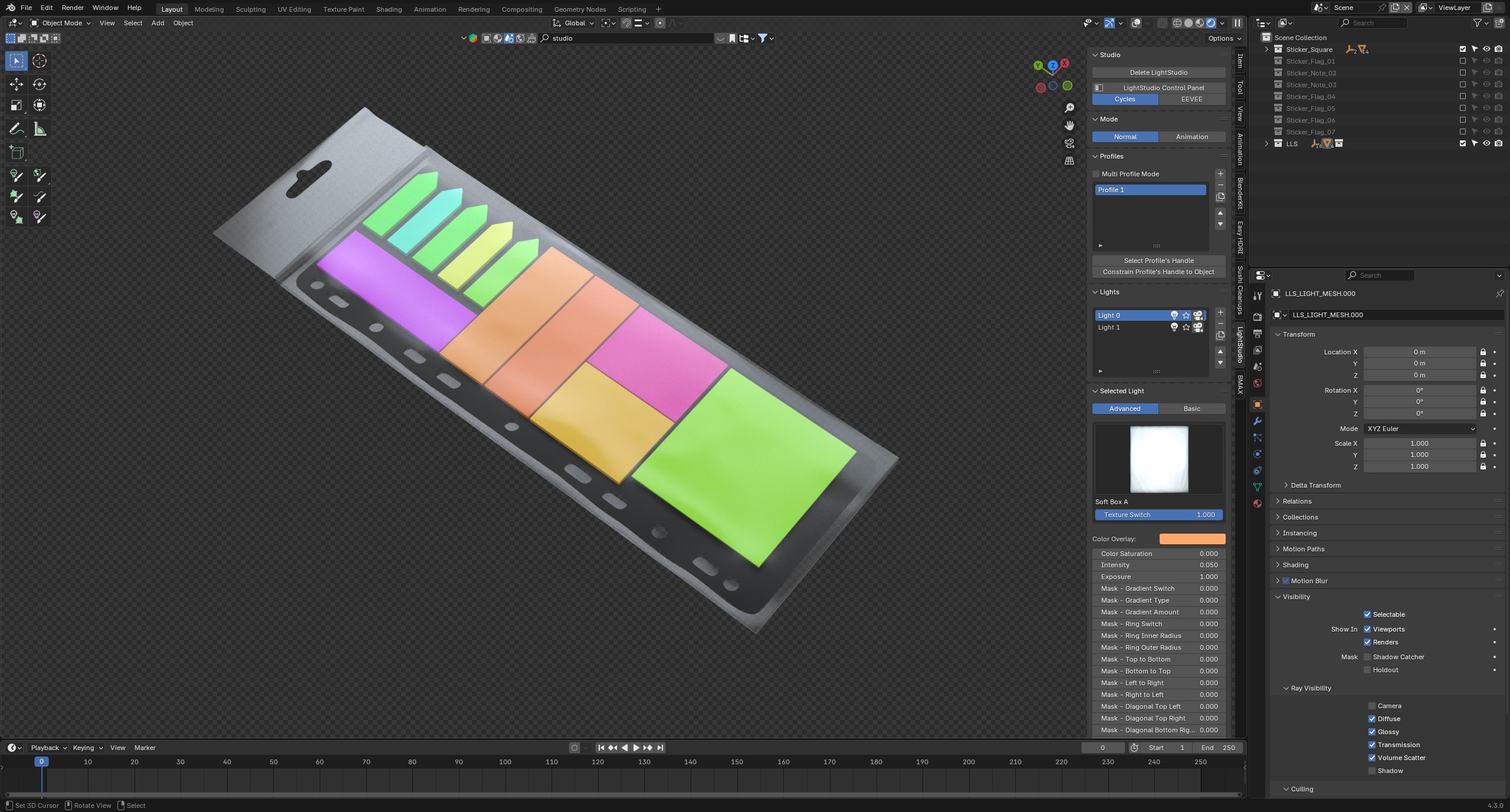
Task: Open the viewport Add menu
Action: (157, 23)
